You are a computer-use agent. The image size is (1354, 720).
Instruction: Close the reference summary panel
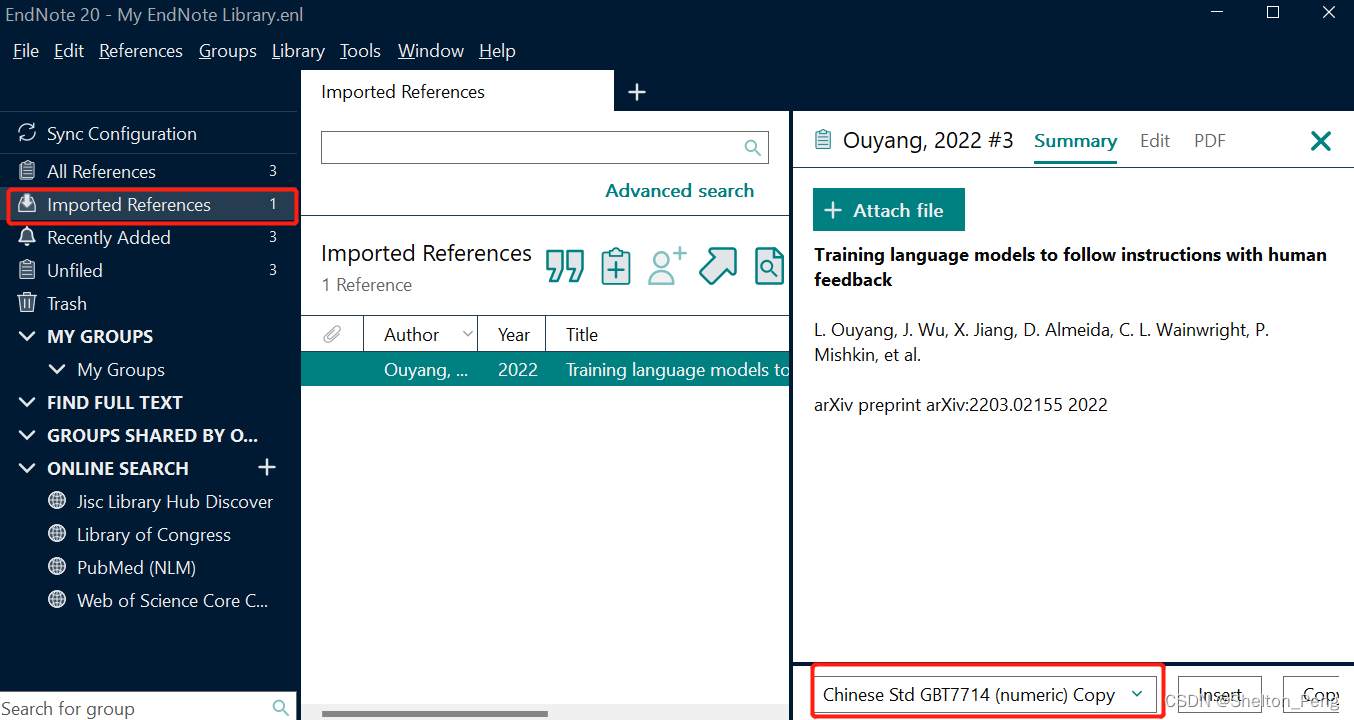point(1321,141)
